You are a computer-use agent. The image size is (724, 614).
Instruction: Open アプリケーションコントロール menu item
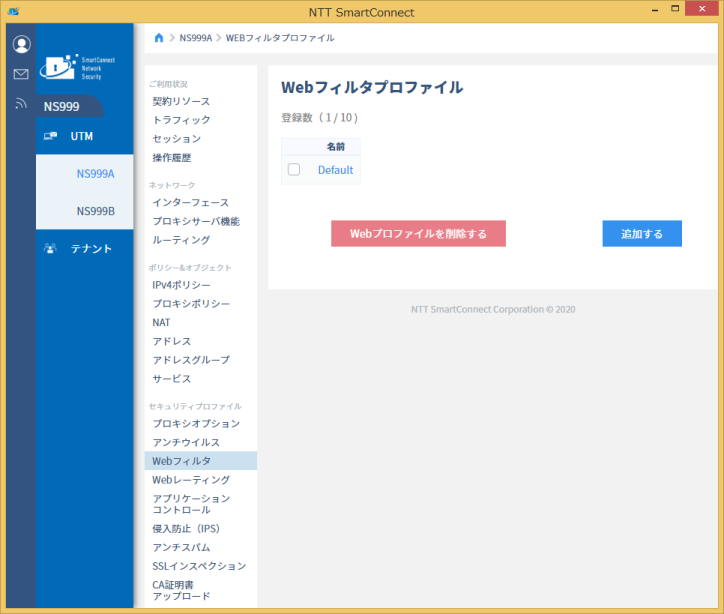[191, 504]
